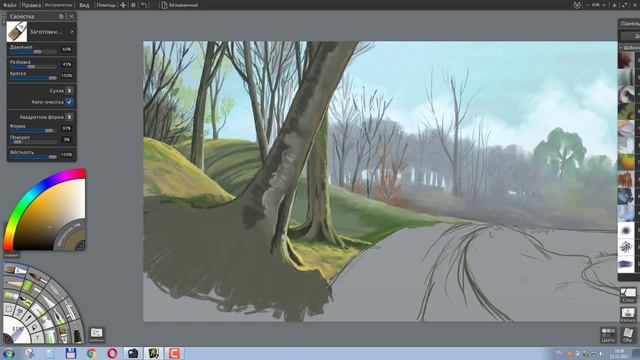Adjust the Жёсткость slider
This screenshot has width=640, height=360.
point(33,156)
